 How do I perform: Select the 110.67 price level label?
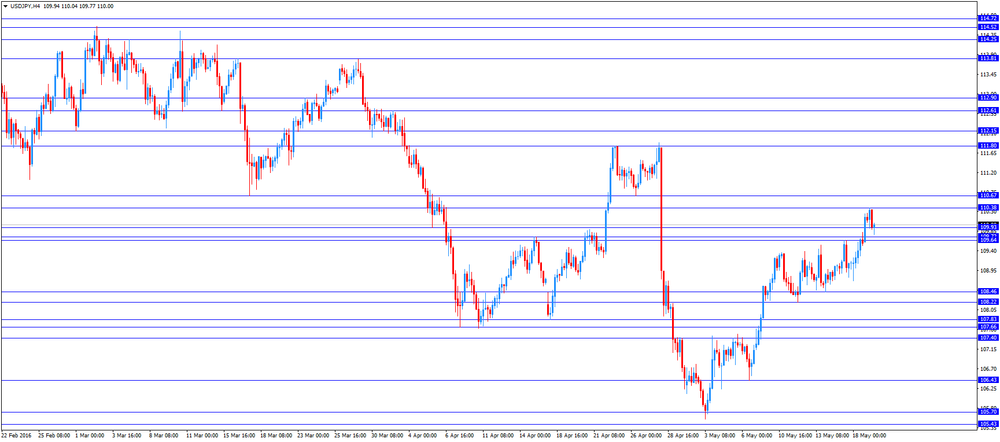988,196
